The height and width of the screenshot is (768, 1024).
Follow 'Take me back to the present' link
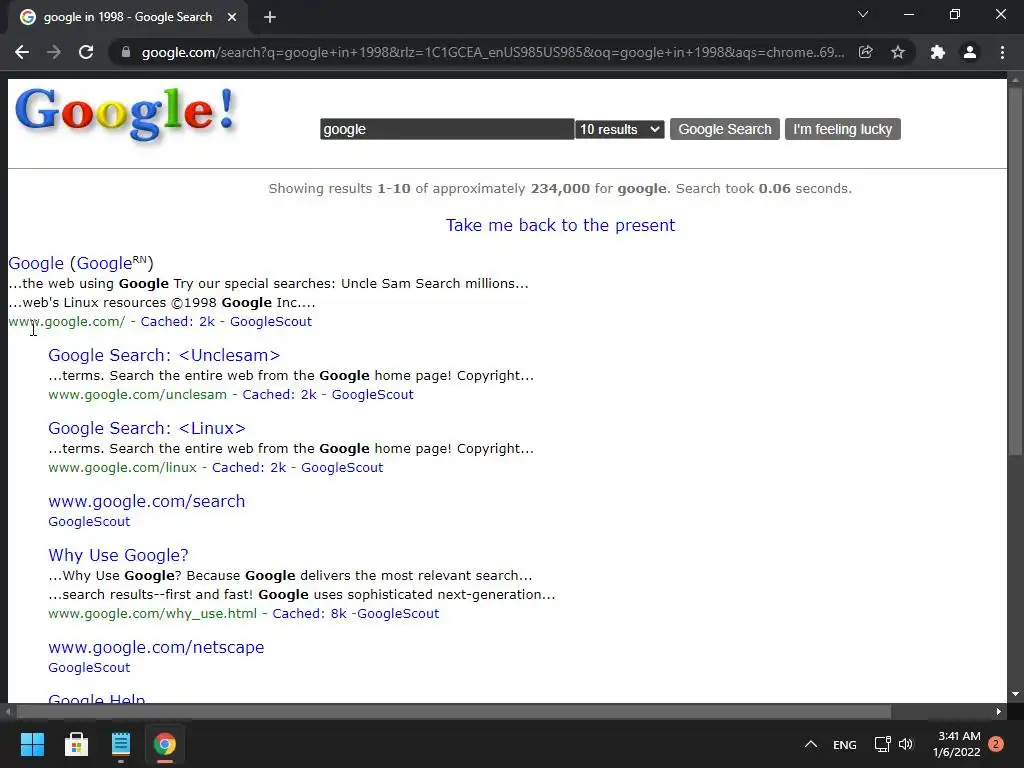click(x=560, y=225)
